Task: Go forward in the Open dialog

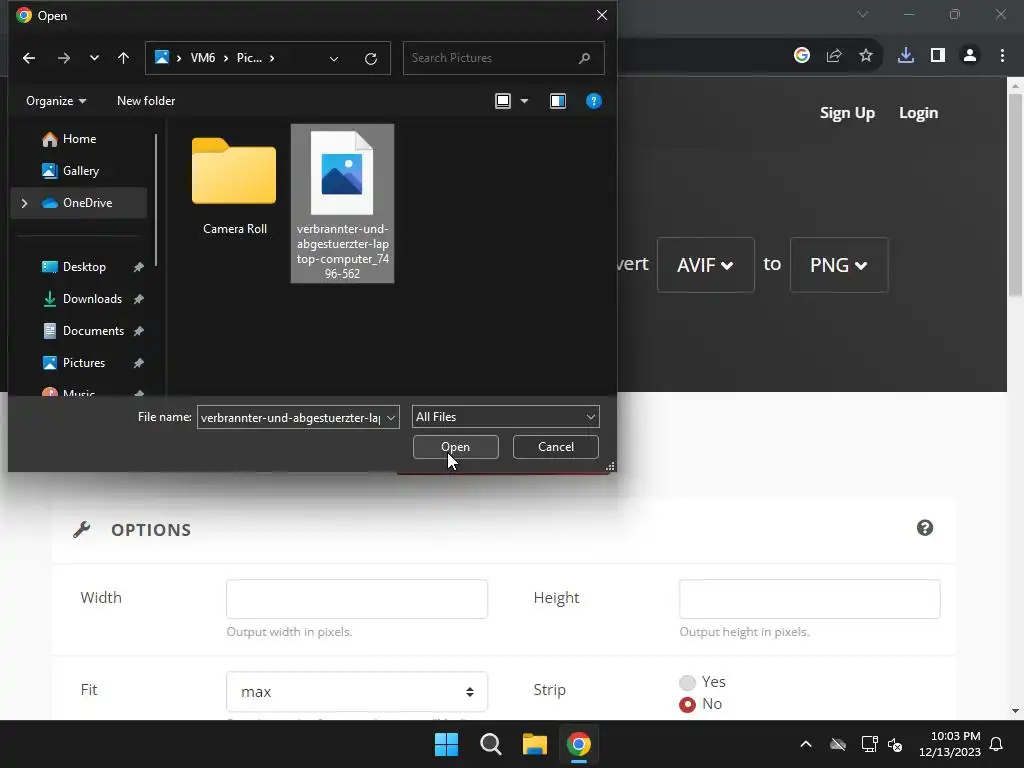Action: (x=63, y=58)
